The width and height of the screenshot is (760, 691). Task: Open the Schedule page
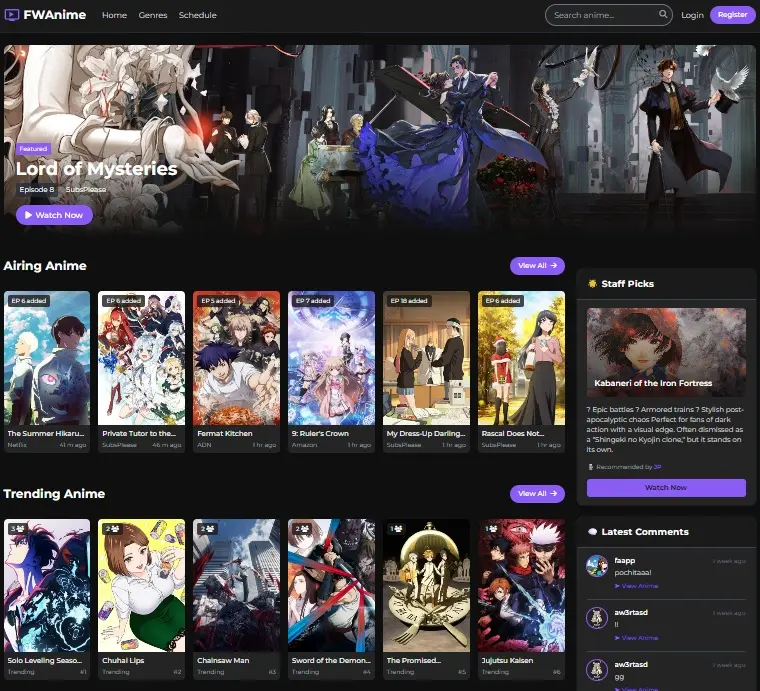point(198,15)
